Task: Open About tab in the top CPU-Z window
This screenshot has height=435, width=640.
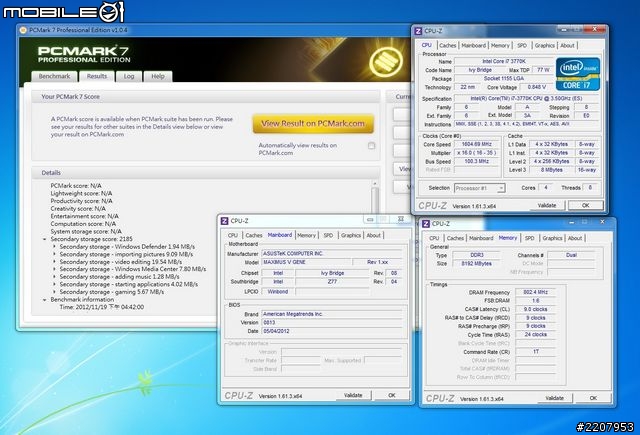Action: pyautogui.click(x=567, y=46)
